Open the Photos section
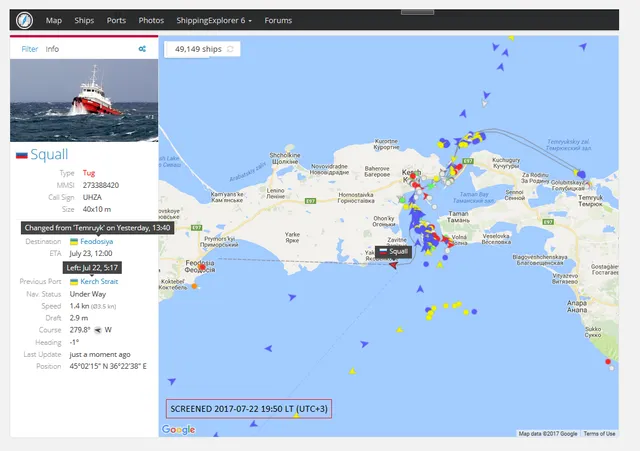The width and height of the screenshot is (640, 451). pos(151,20)
